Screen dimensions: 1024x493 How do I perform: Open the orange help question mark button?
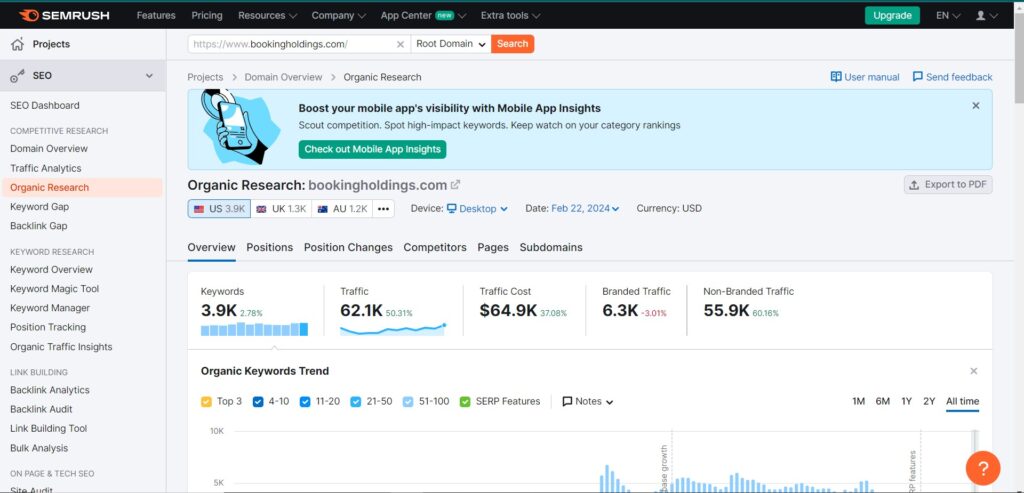tap(983, 468)
